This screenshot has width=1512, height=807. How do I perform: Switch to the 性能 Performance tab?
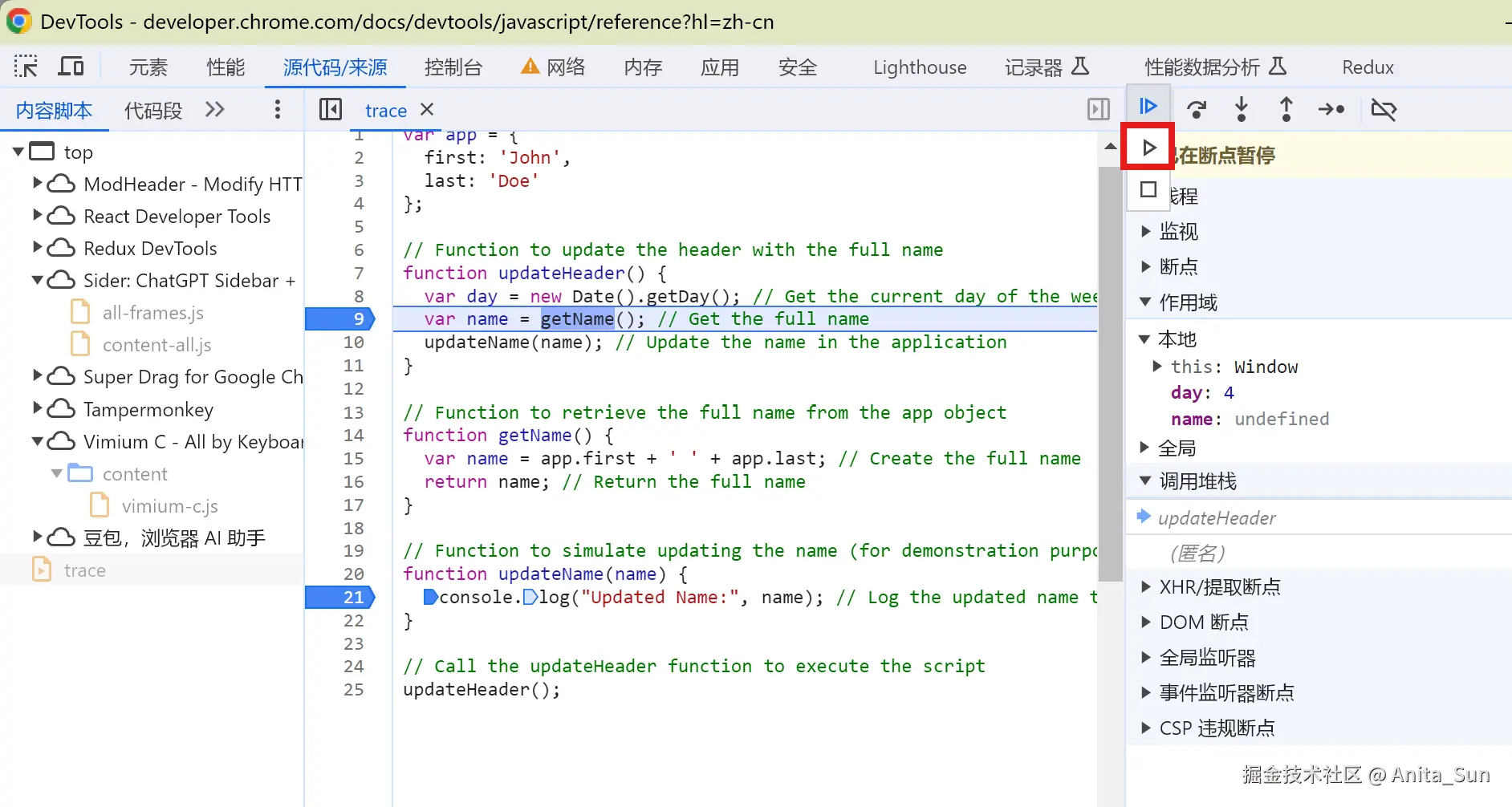(226, 67)
